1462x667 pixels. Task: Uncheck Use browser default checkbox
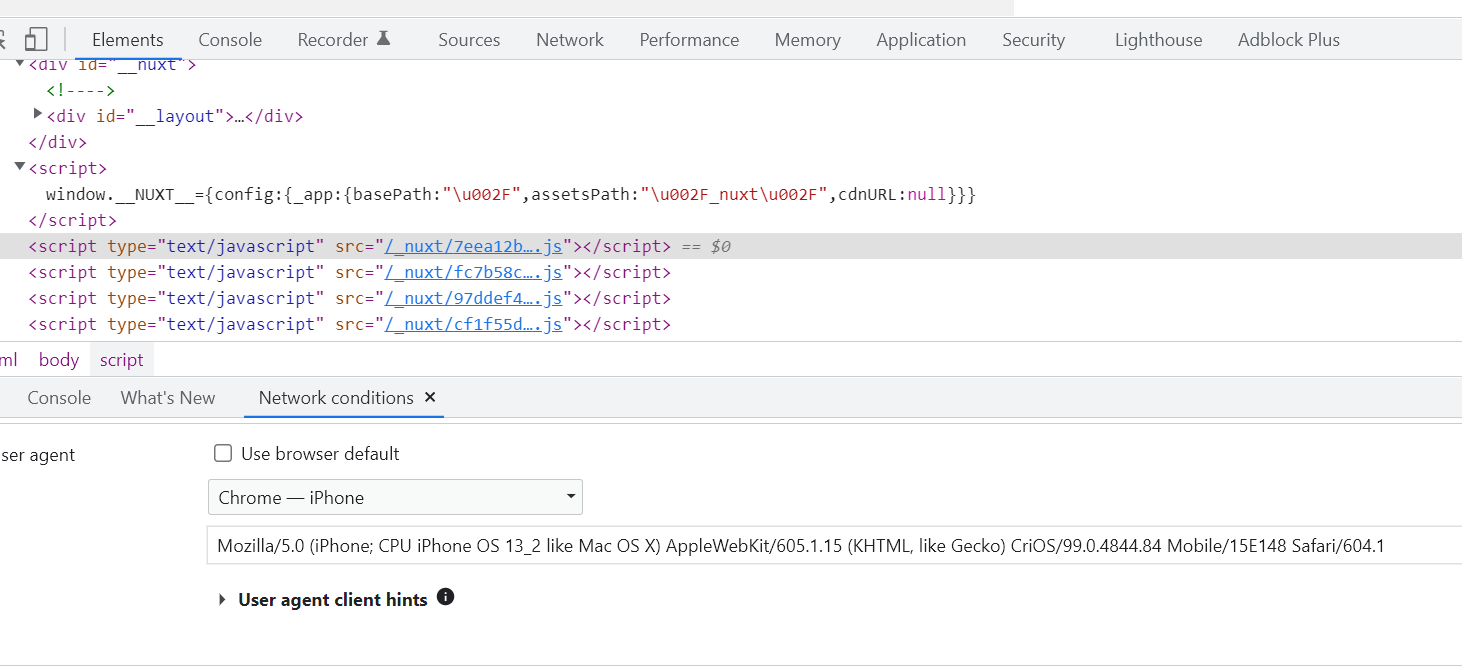pos(223,454)
